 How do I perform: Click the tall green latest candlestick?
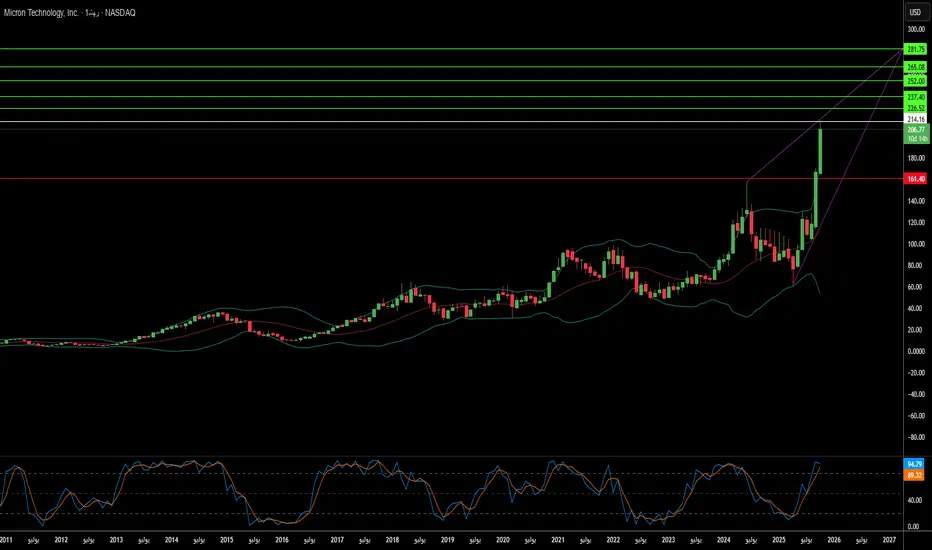820,150
